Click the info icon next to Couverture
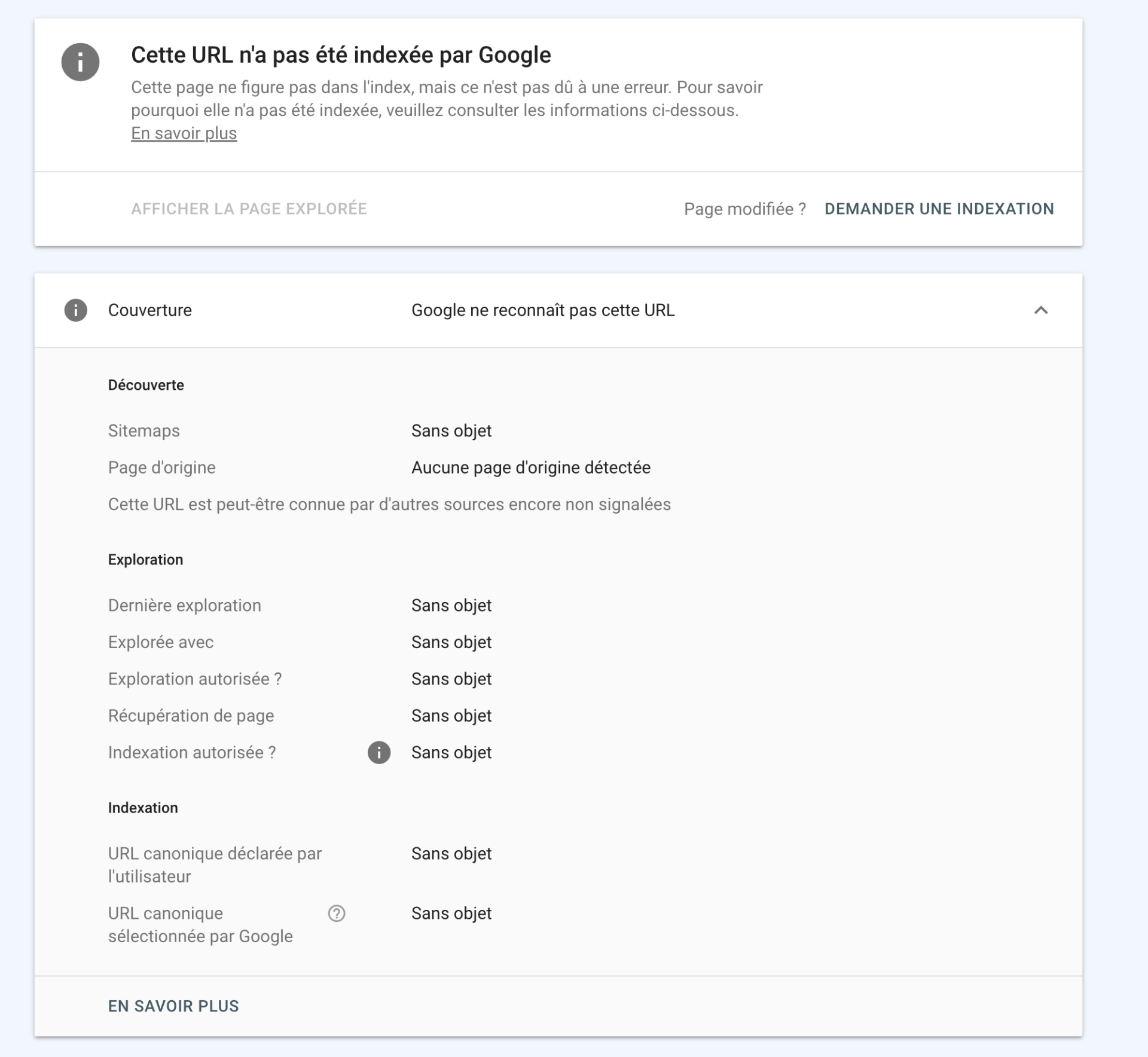The height and width of the screenshot is (1057, 1148). click(x=76, y=310)
